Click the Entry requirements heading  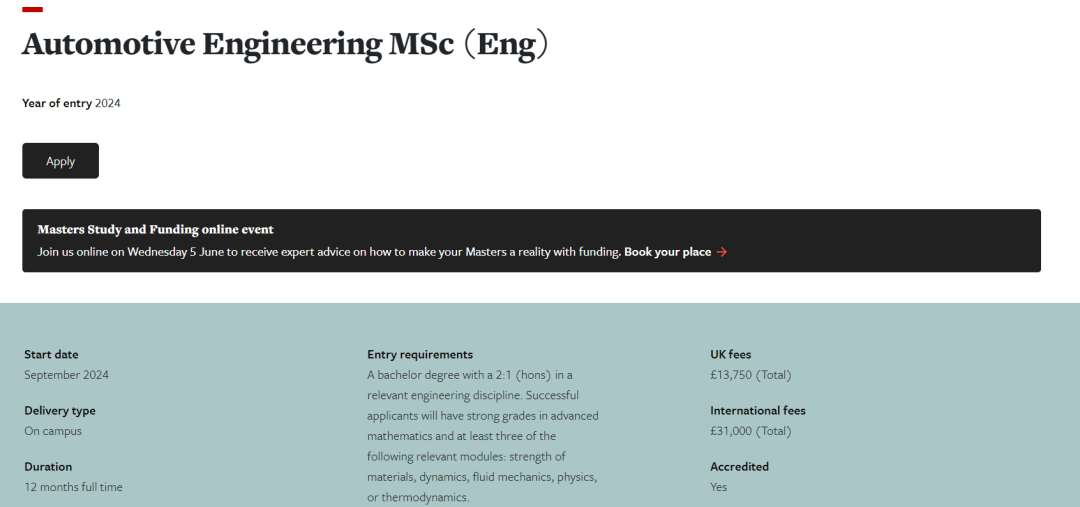tap(420, 354)
